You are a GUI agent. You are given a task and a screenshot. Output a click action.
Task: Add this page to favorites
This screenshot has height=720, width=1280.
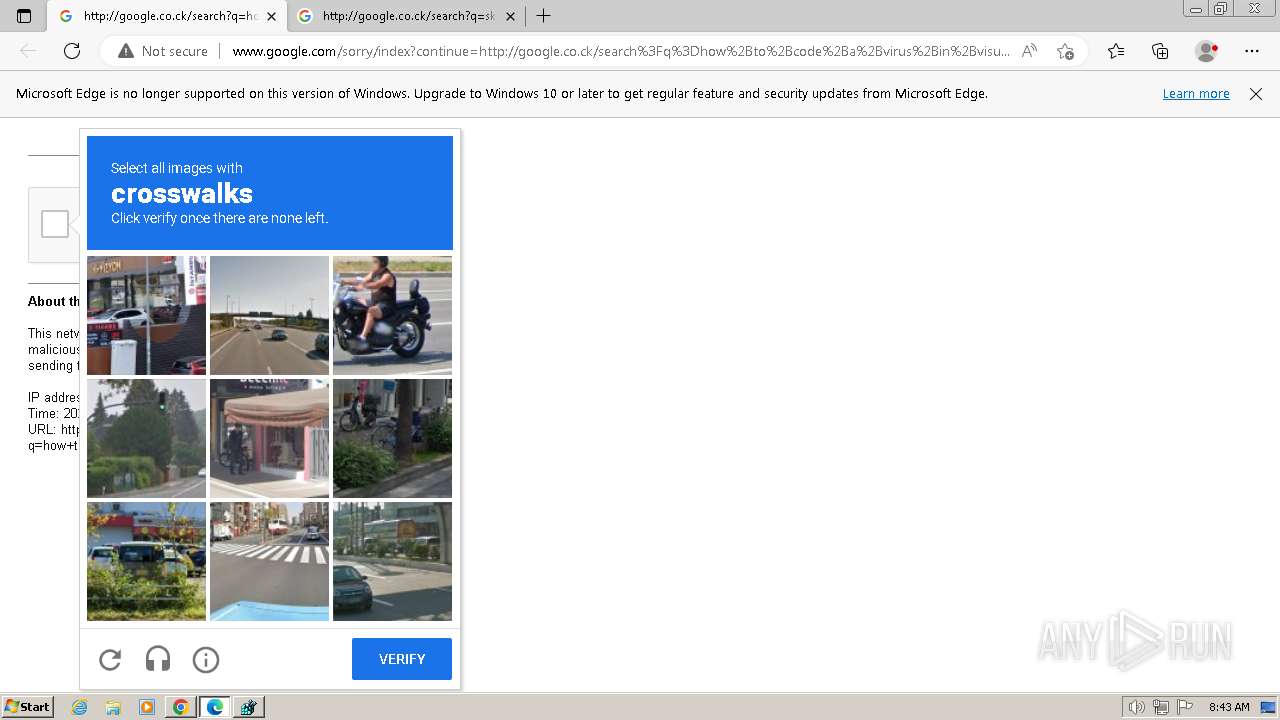pos(1065,51)
